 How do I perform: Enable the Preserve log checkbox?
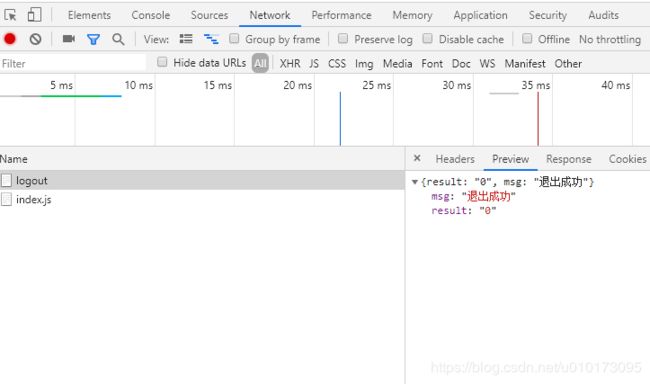pos(343,39)
